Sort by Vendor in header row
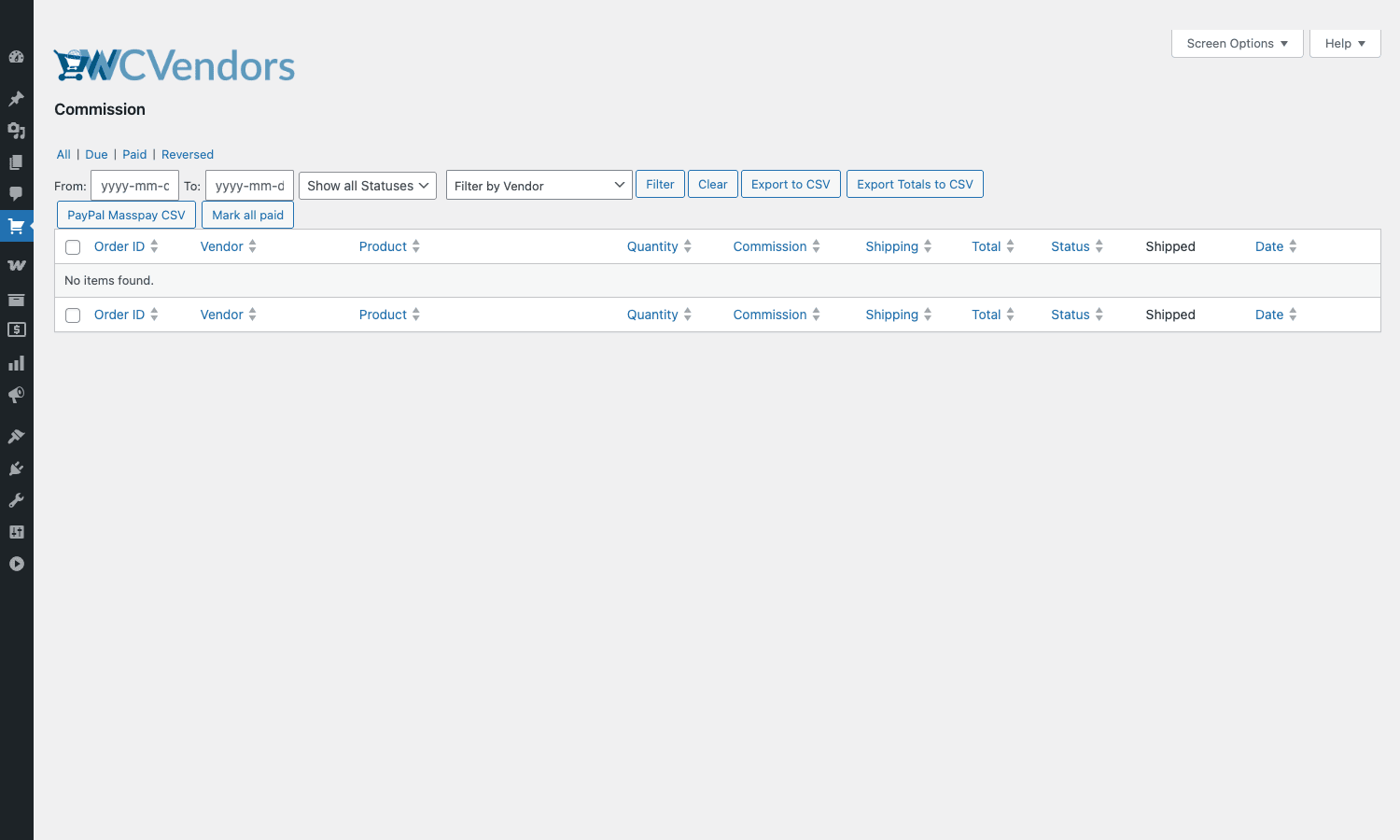 point(229,246)
